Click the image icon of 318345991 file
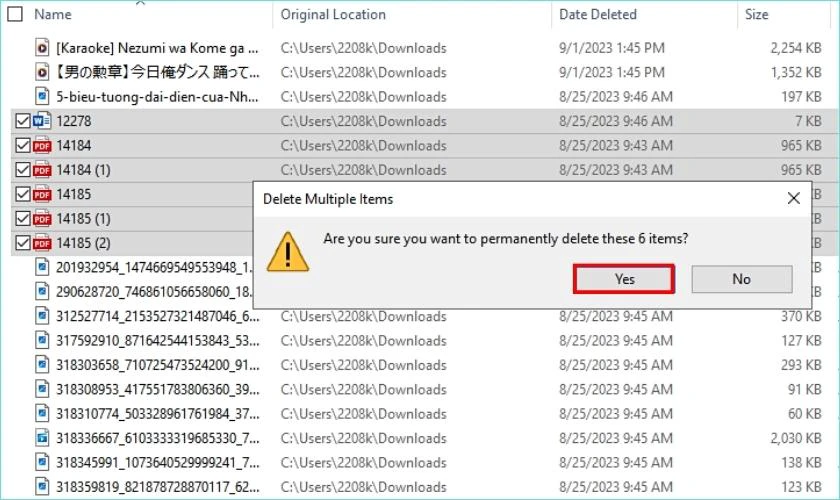The image size is (840, 500). tap(42, 462)
